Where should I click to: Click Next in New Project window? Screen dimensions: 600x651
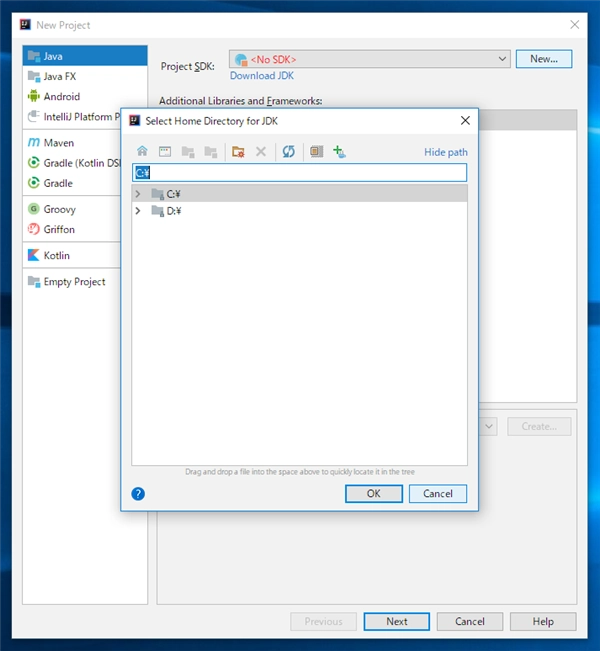pyautogui.click(x=397, y=622)
